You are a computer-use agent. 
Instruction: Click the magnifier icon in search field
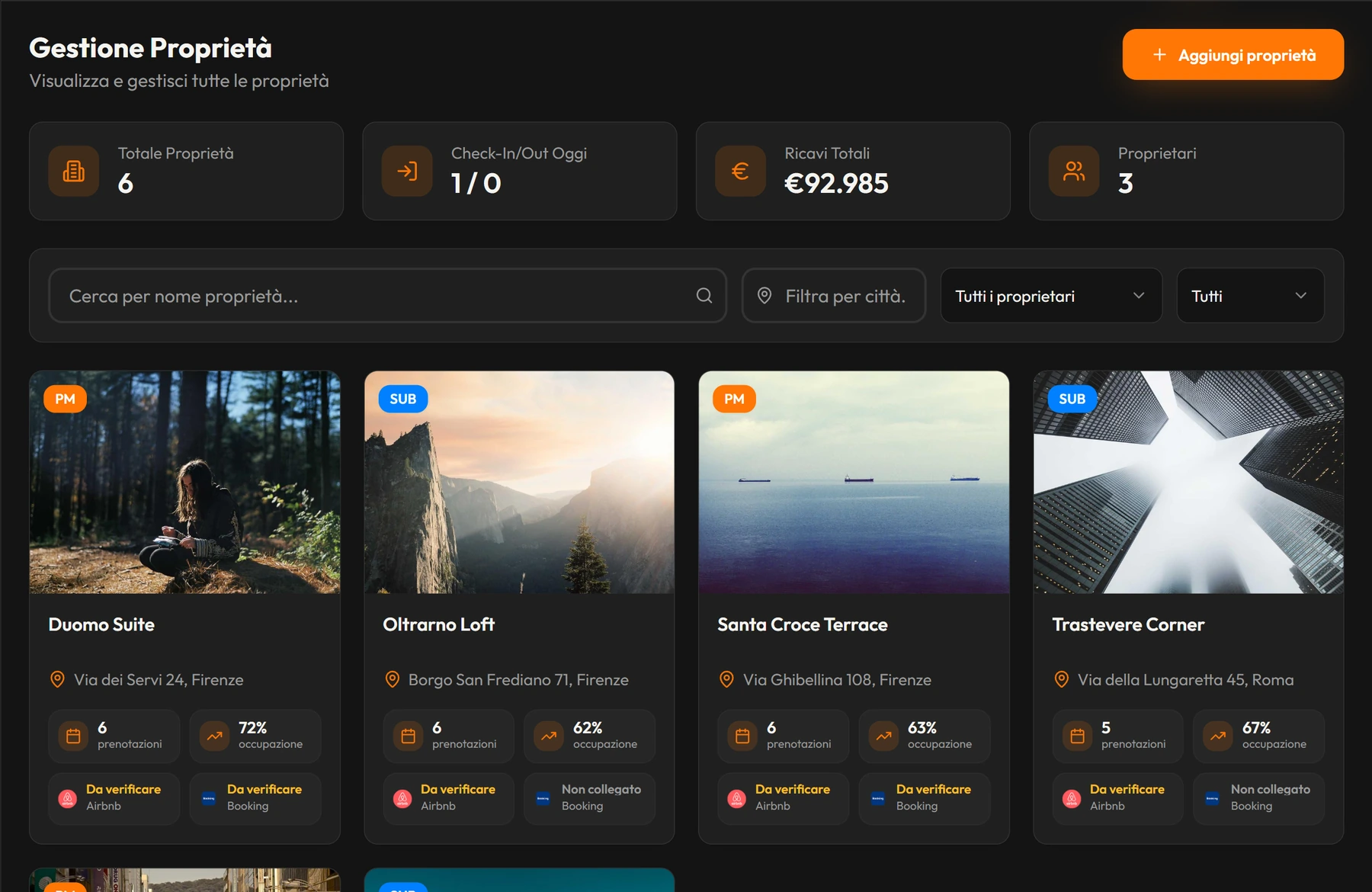point(704,296)
